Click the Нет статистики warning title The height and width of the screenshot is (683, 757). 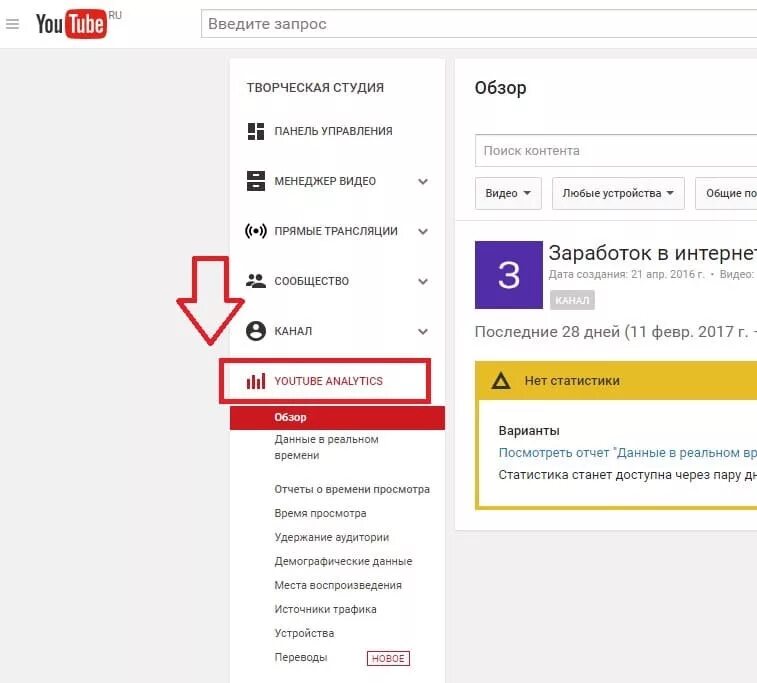click(x=572, y=381)
